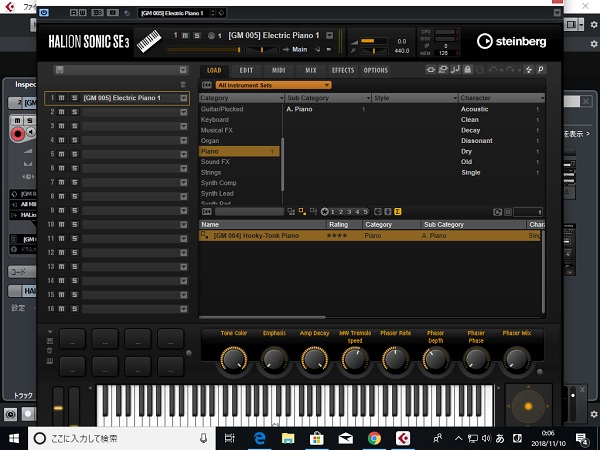Click the MIDI reset lightning icon
The height and width of the screenshot is (450, 600).
click(529, 70)
